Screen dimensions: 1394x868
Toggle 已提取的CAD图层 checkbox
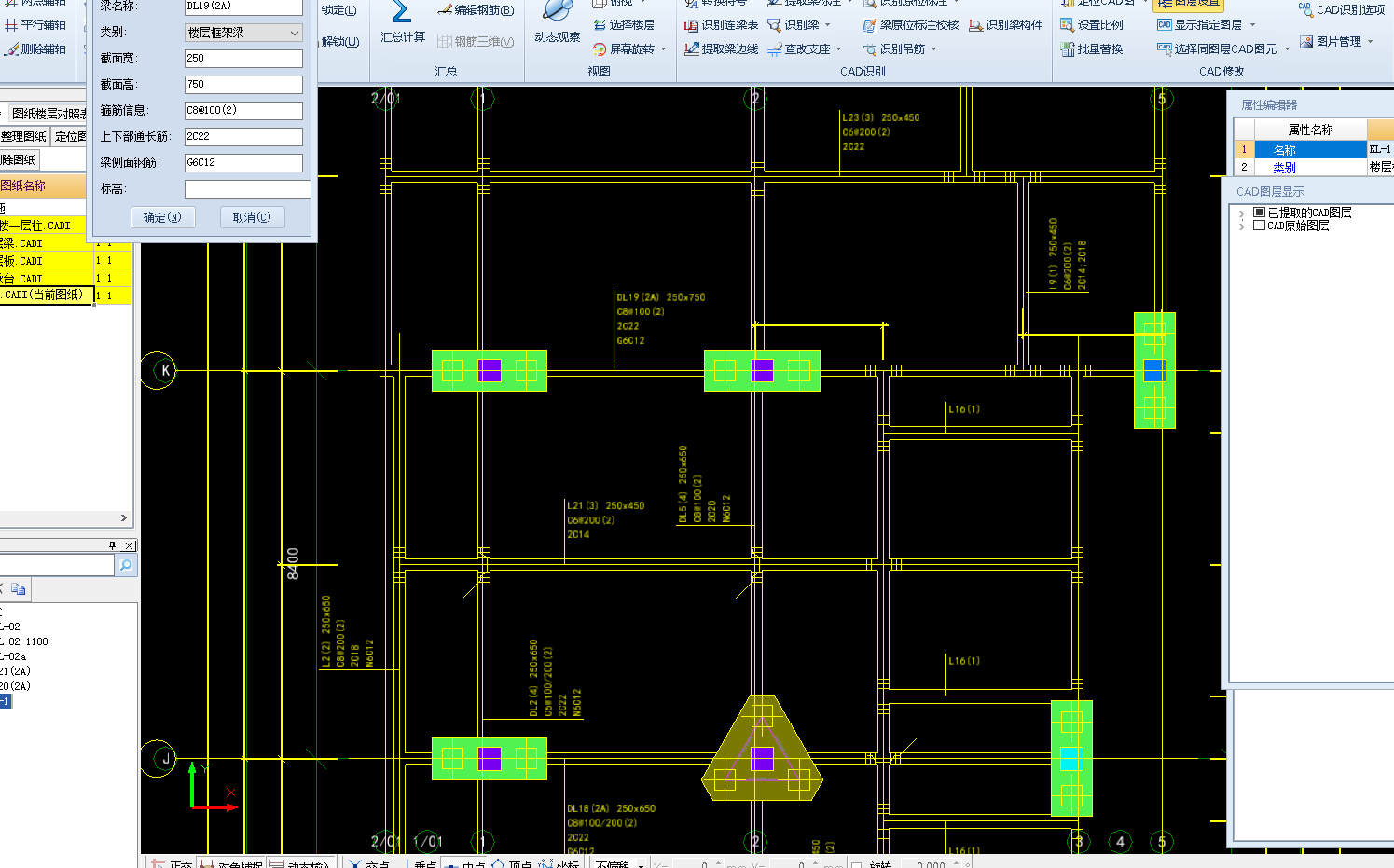click(1259, 213)
